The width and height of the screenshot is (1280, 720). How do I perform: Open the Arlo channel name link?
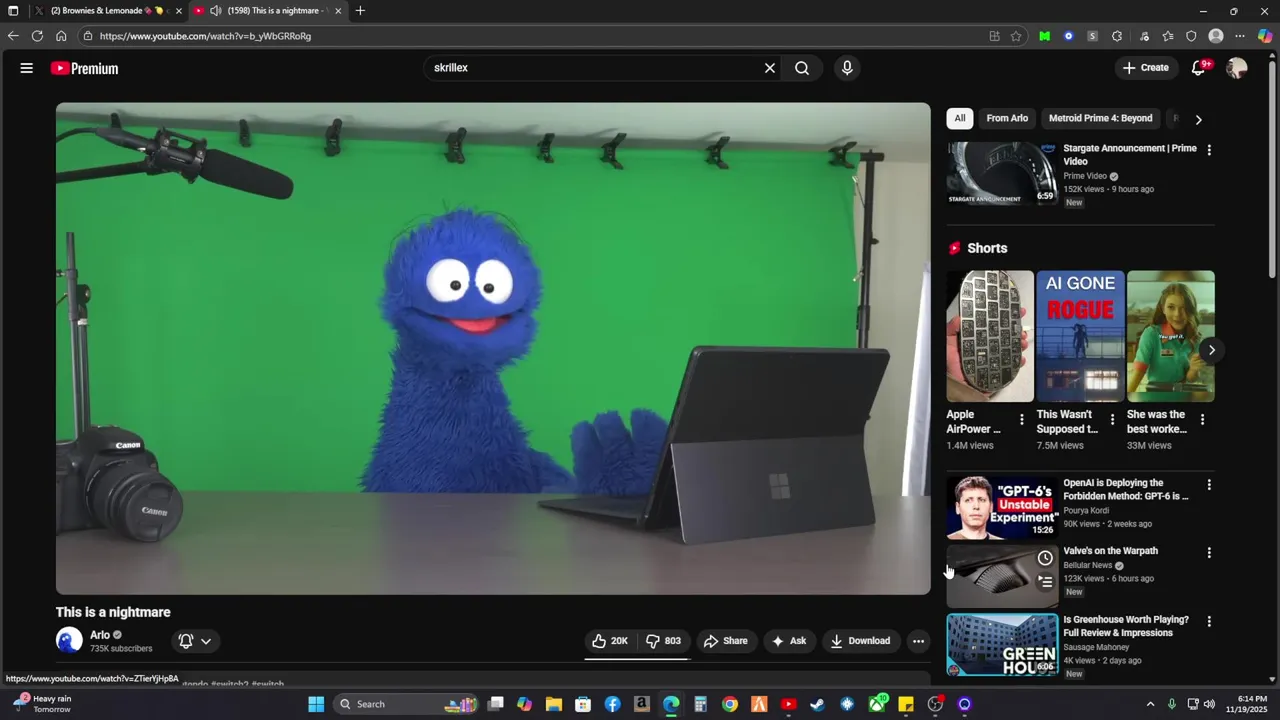100,635
